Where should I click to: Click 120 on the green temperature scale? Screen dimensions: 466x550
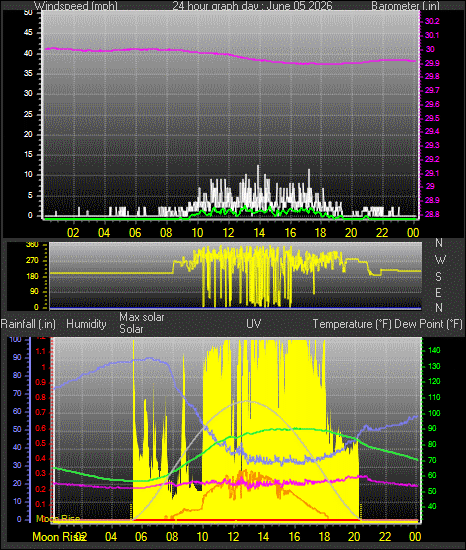click(x=434, y=381)
